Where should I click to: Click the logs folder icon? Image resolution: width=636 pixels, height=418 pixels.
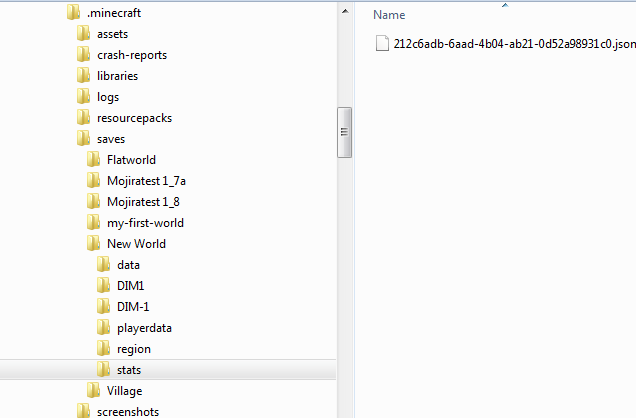point(84,96)
